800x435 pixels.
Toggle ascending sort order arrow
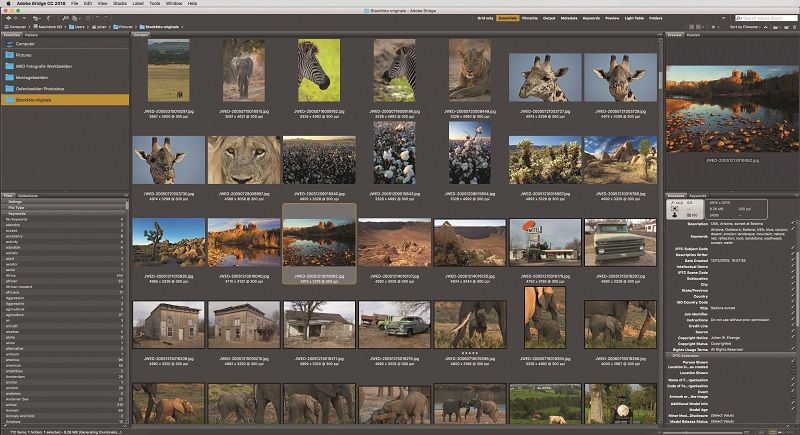coord(765,27)
